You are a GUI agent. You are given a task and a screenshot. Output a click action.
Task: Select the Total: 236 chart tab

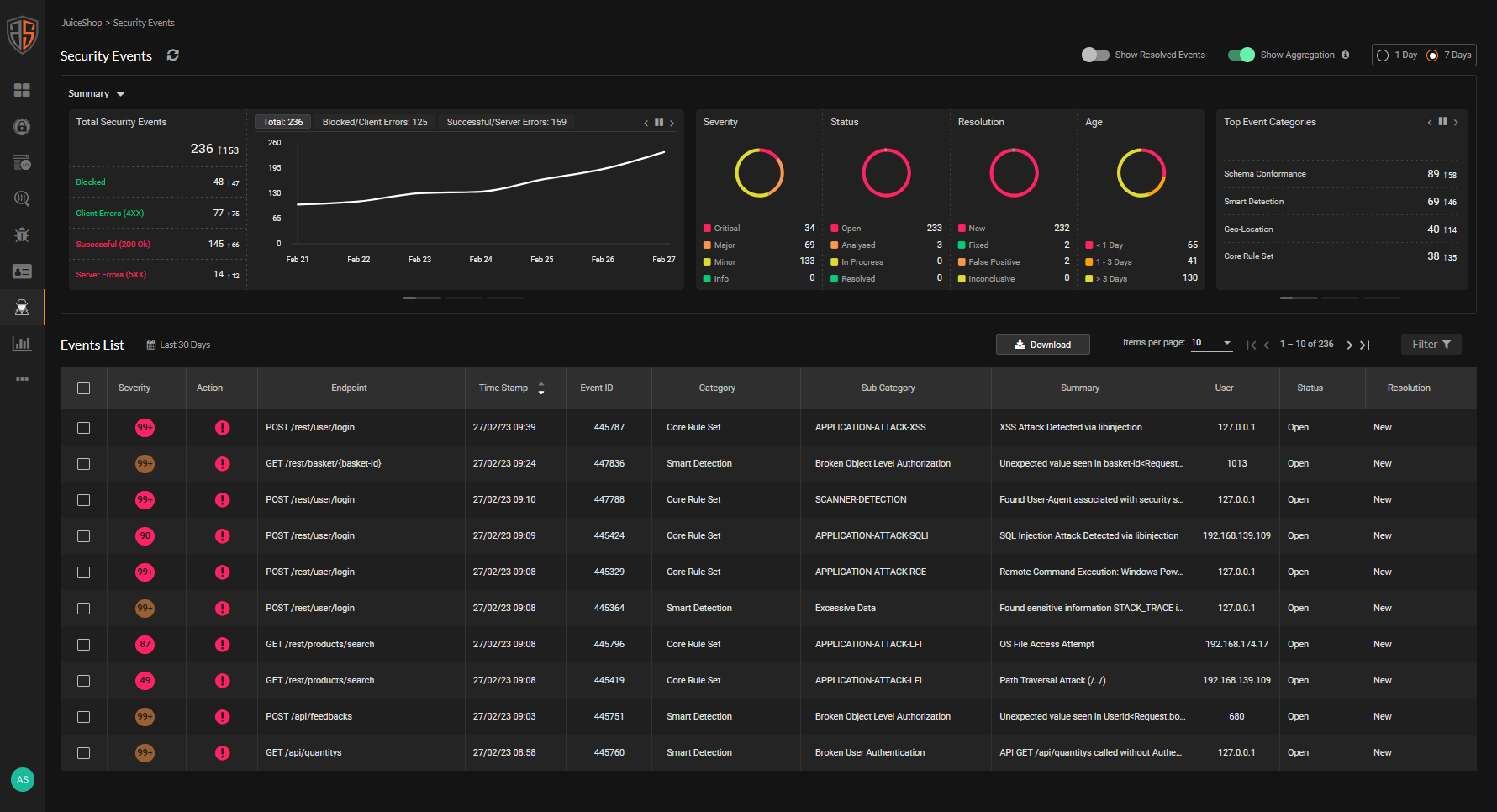coord(282,122)
